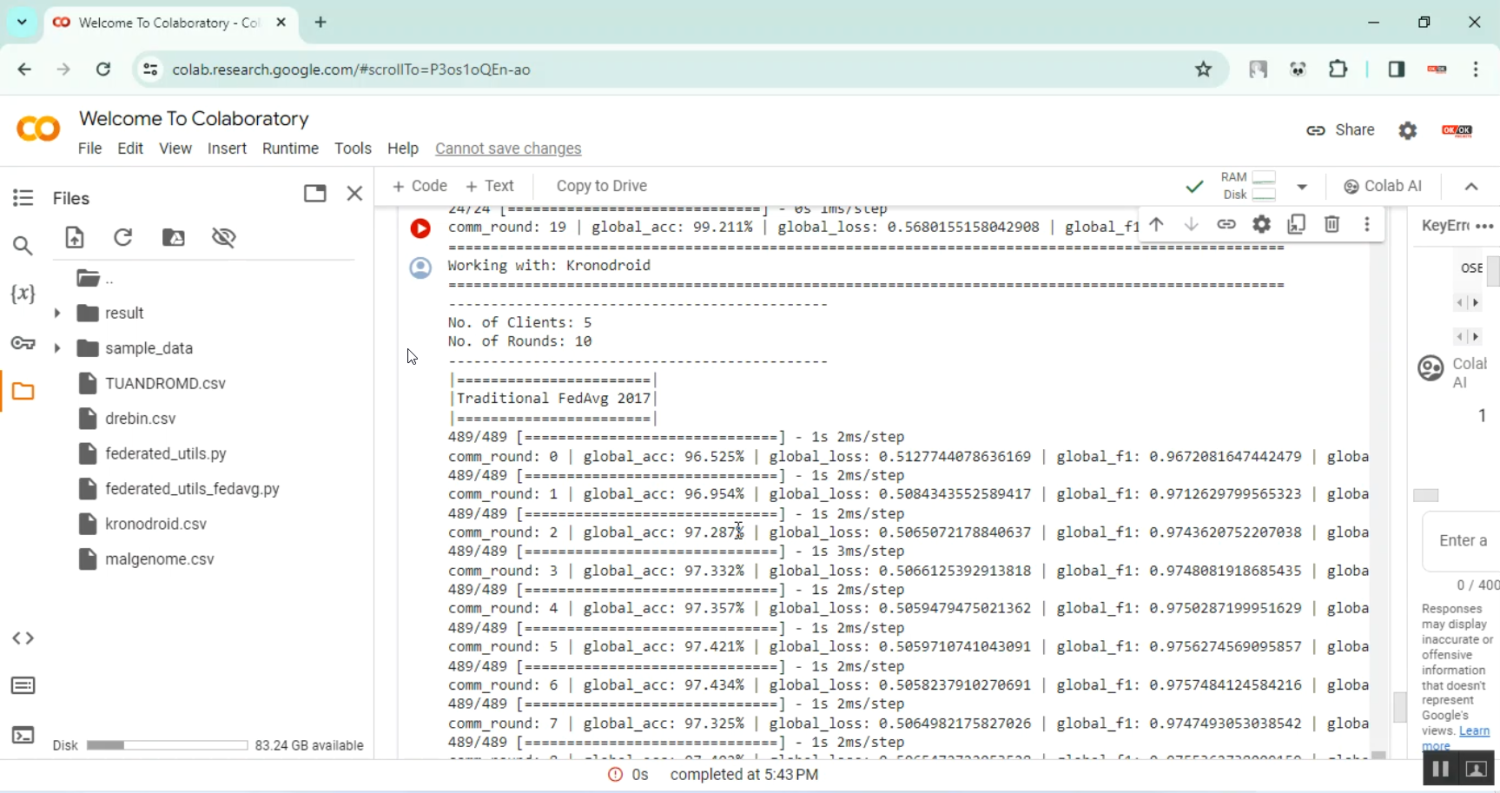This screenshot has width=1500, height=793.
Task: Delete the cell using trash icon
Action: (1331, 224)
